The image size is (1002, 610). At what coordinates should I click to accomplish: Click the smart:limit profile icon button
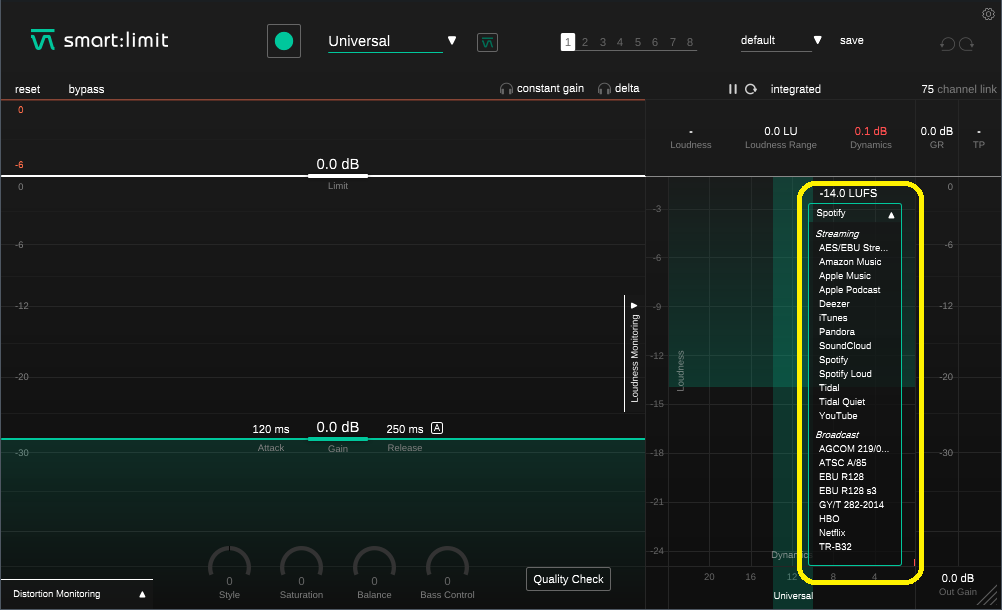[x=487, y=43]
